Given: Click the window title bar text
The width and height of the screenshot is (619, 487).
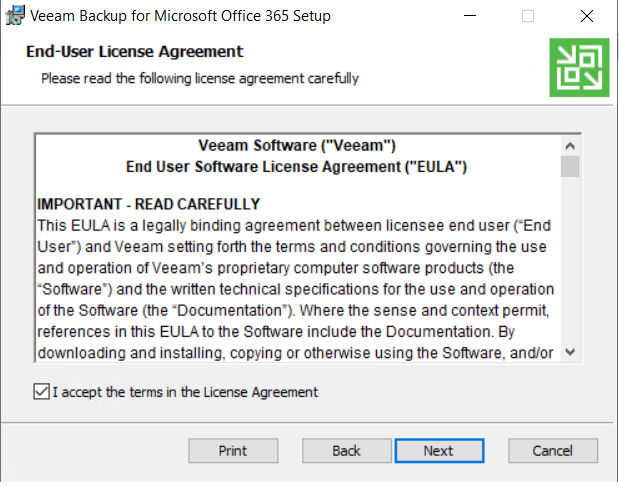Looking at the screenshot, I should 180,16.
